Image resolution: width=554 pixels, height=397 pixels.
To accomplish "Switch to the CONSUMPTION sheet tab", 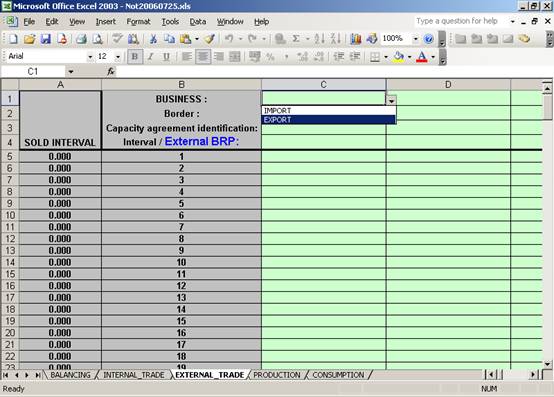I will click(x=338, y=375).
